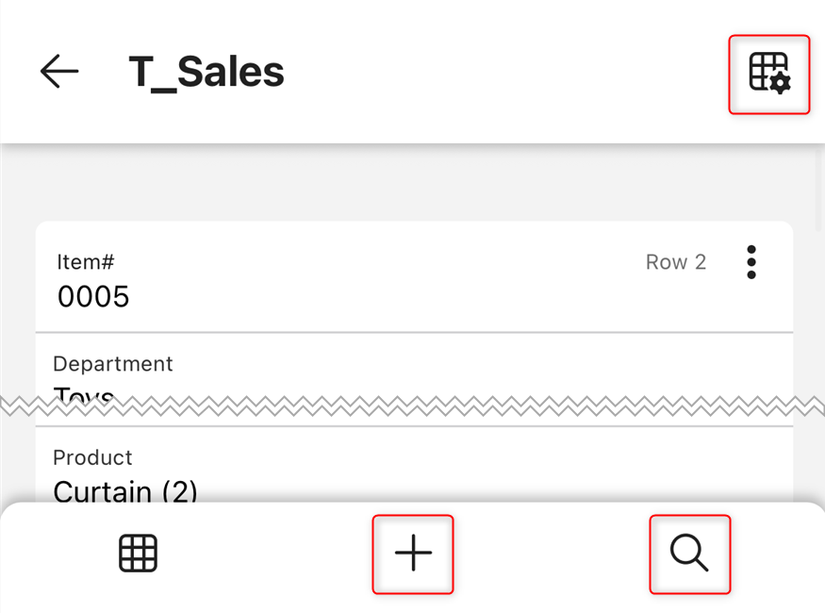Tap the T_Sales table title

coord(206,71)
